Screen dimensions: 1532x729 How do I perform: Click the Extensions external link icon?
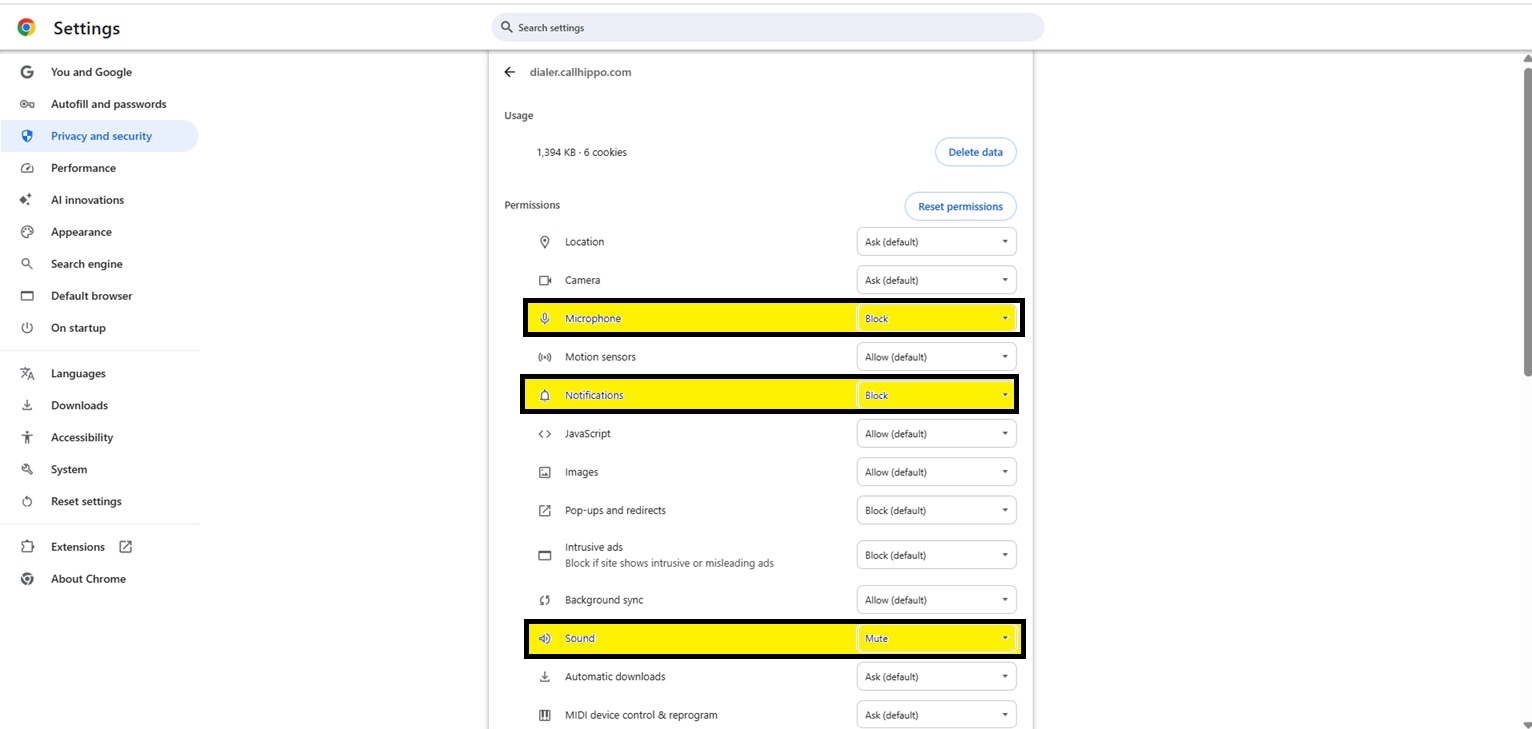[x=125, y=547]
